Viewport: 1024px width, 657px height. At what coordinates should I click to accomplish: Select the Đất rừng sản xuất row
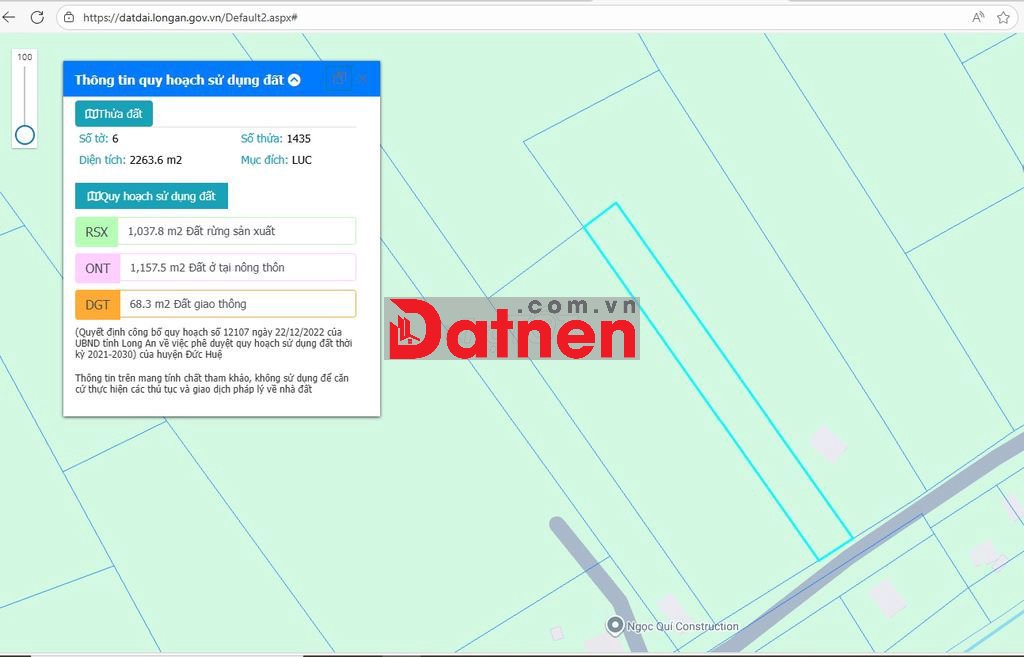click(x=236, y=232)
